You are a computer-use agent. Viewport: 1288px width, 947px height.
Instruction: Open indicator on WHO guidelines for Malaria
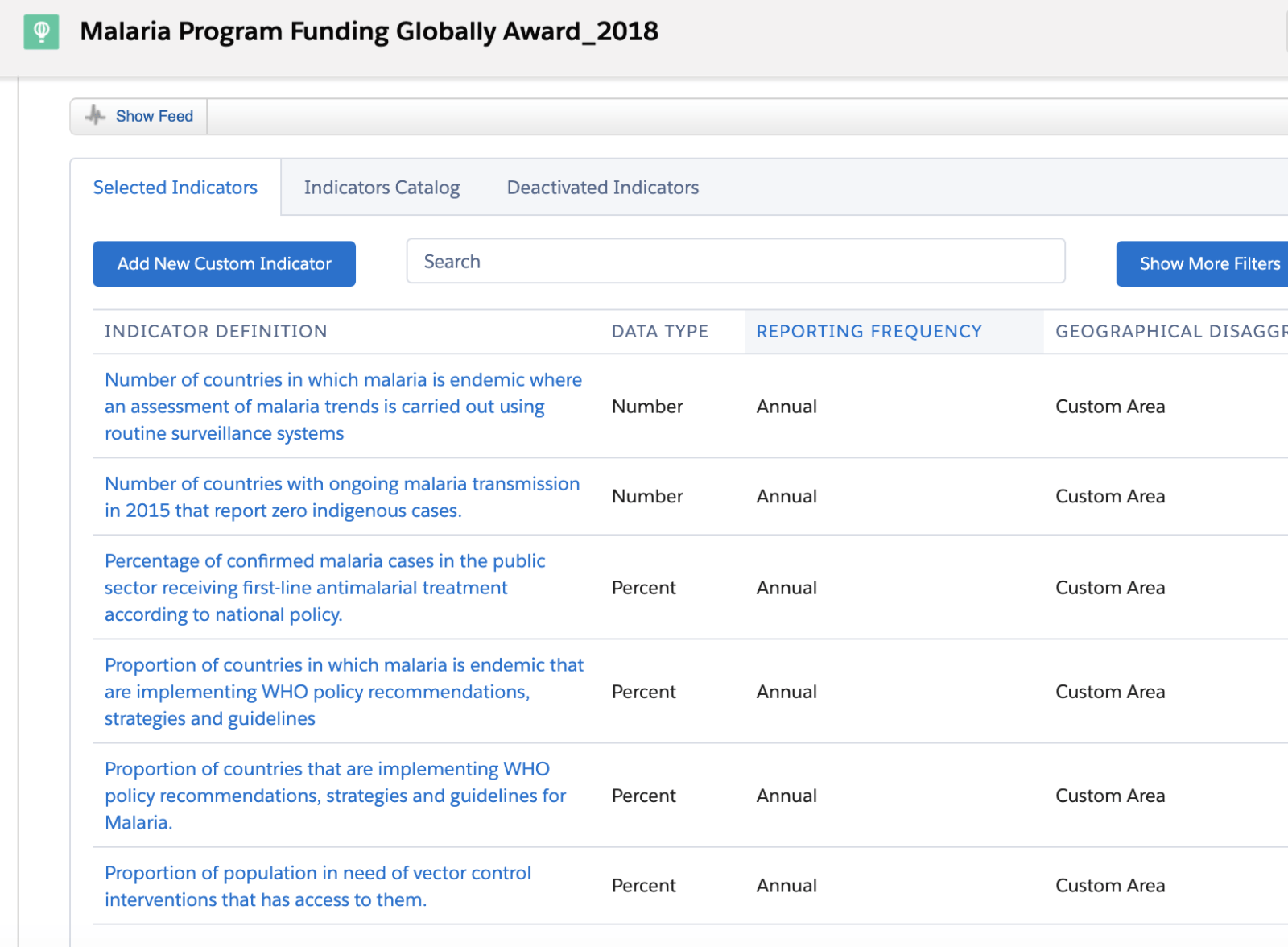[336, 796]
